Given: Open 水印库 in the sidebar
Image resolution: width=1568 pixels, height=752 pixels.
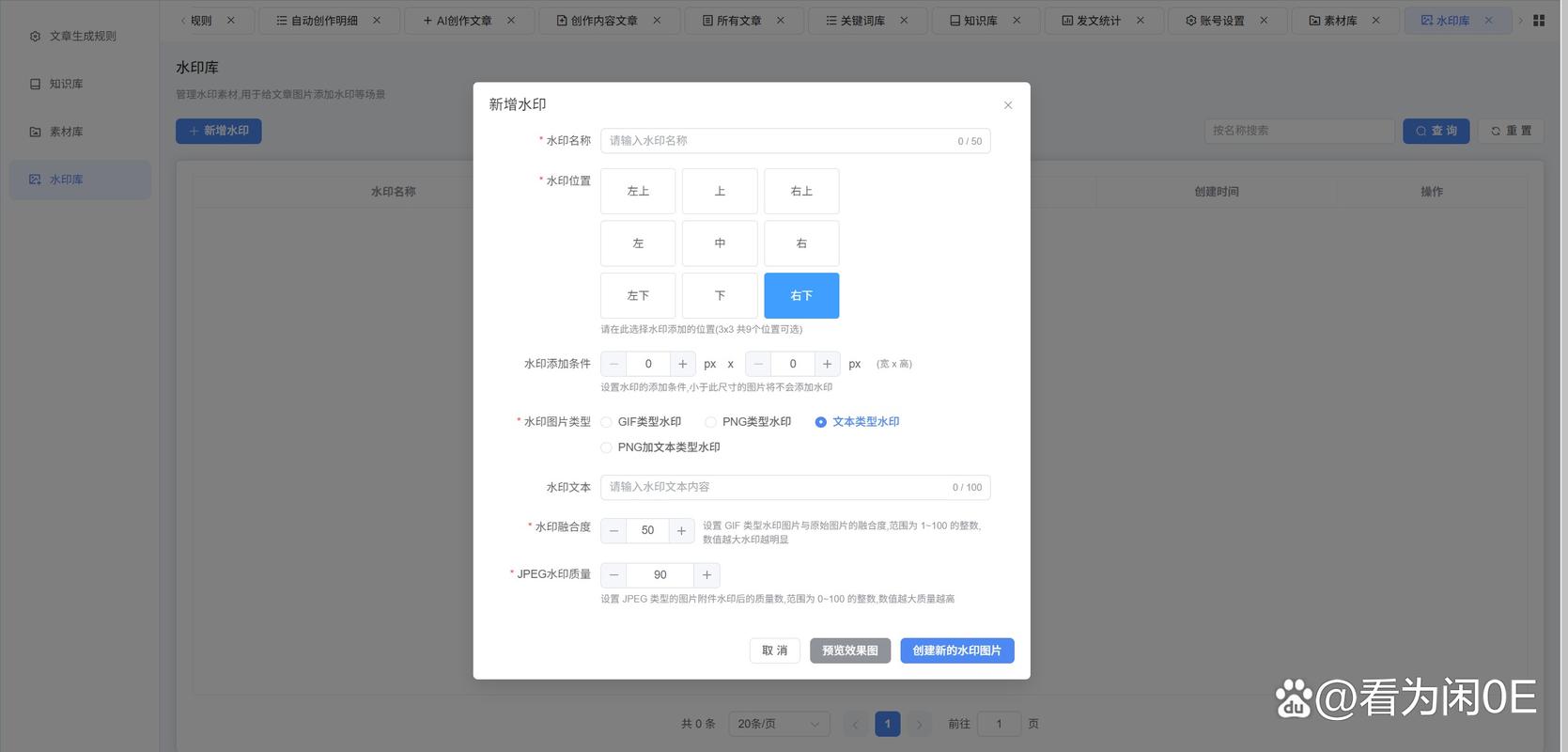Looking at the screenshot, I should [80, 180].
